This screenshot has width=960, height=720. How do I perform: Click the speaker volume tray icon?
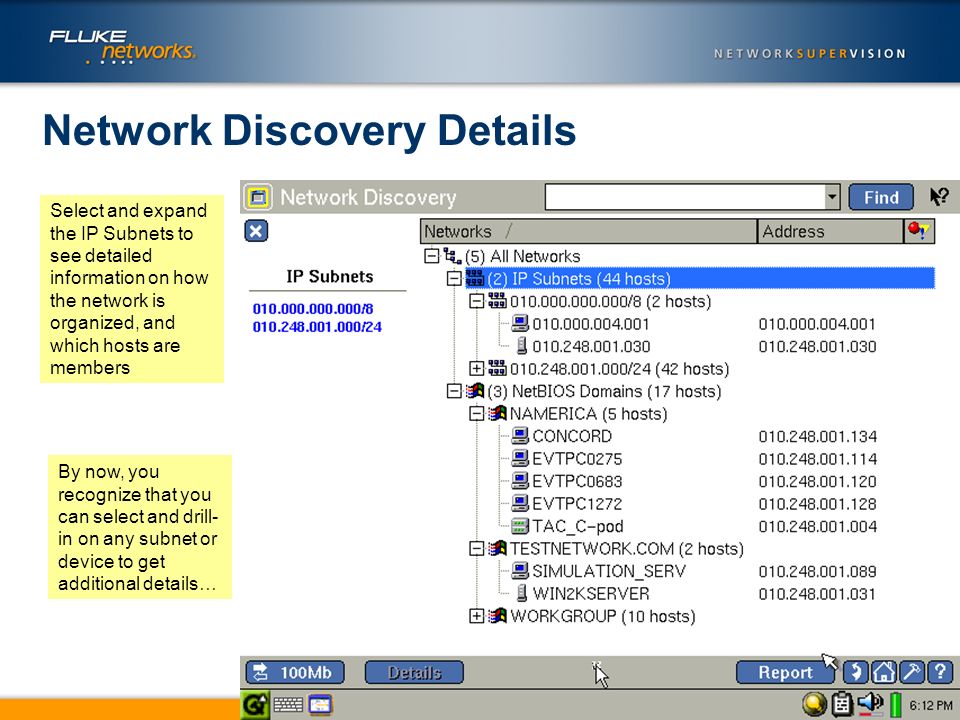pos(870,703)
